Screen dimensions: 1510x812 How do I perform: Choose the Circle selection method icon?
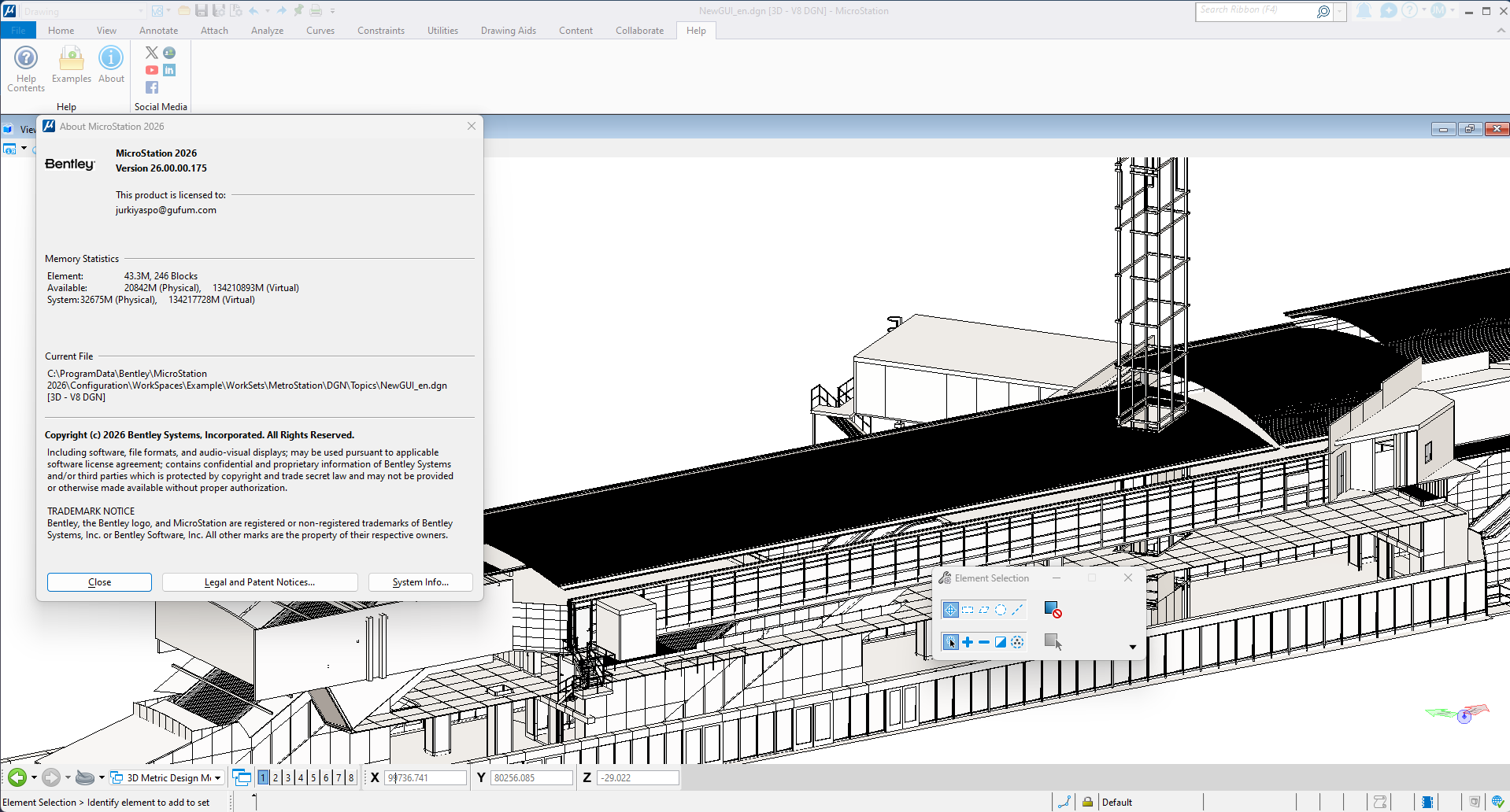click(x=1001, y=610)
